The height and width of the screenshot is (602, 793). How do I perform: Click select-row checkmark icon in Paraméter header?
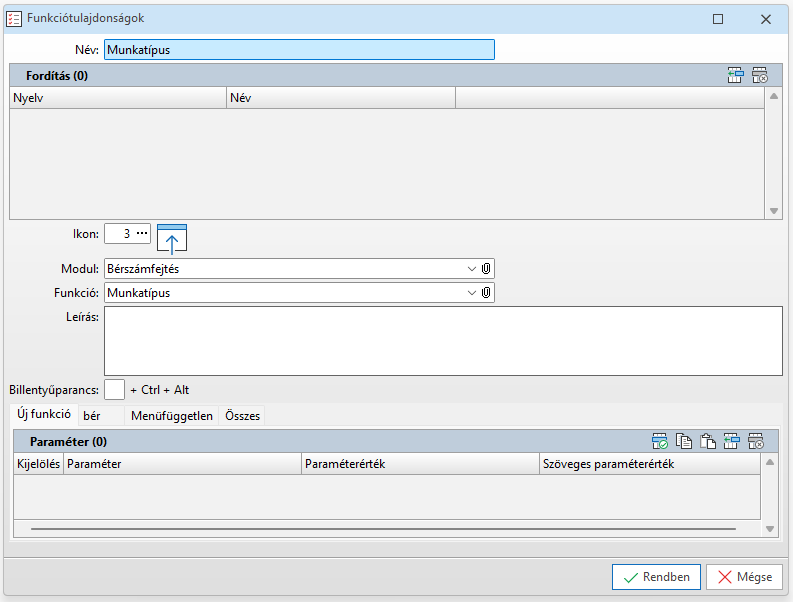pyautogui.click(x=659, y=441)
